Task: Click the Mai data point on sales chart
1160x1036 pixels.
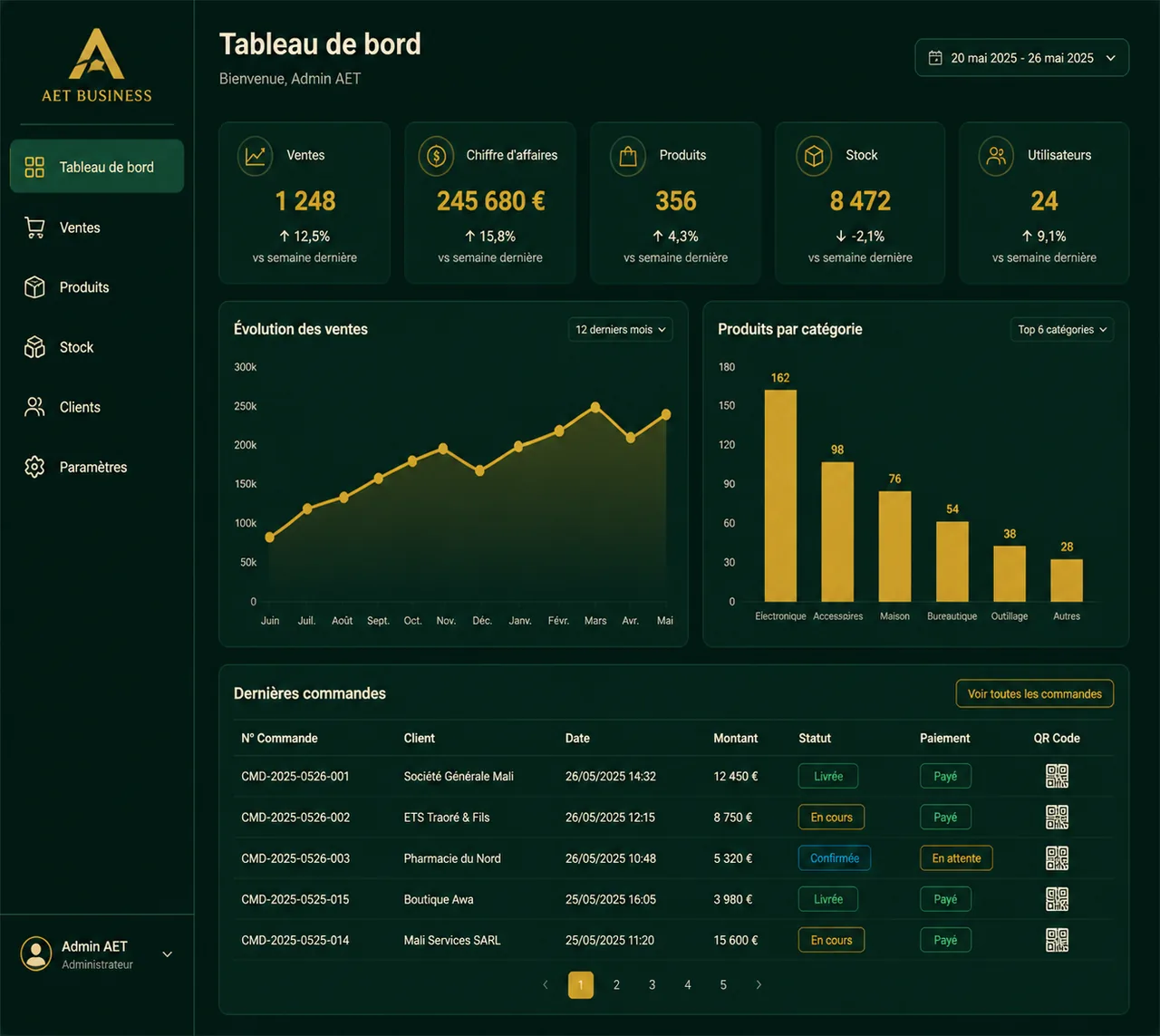Action: [666, 414]
